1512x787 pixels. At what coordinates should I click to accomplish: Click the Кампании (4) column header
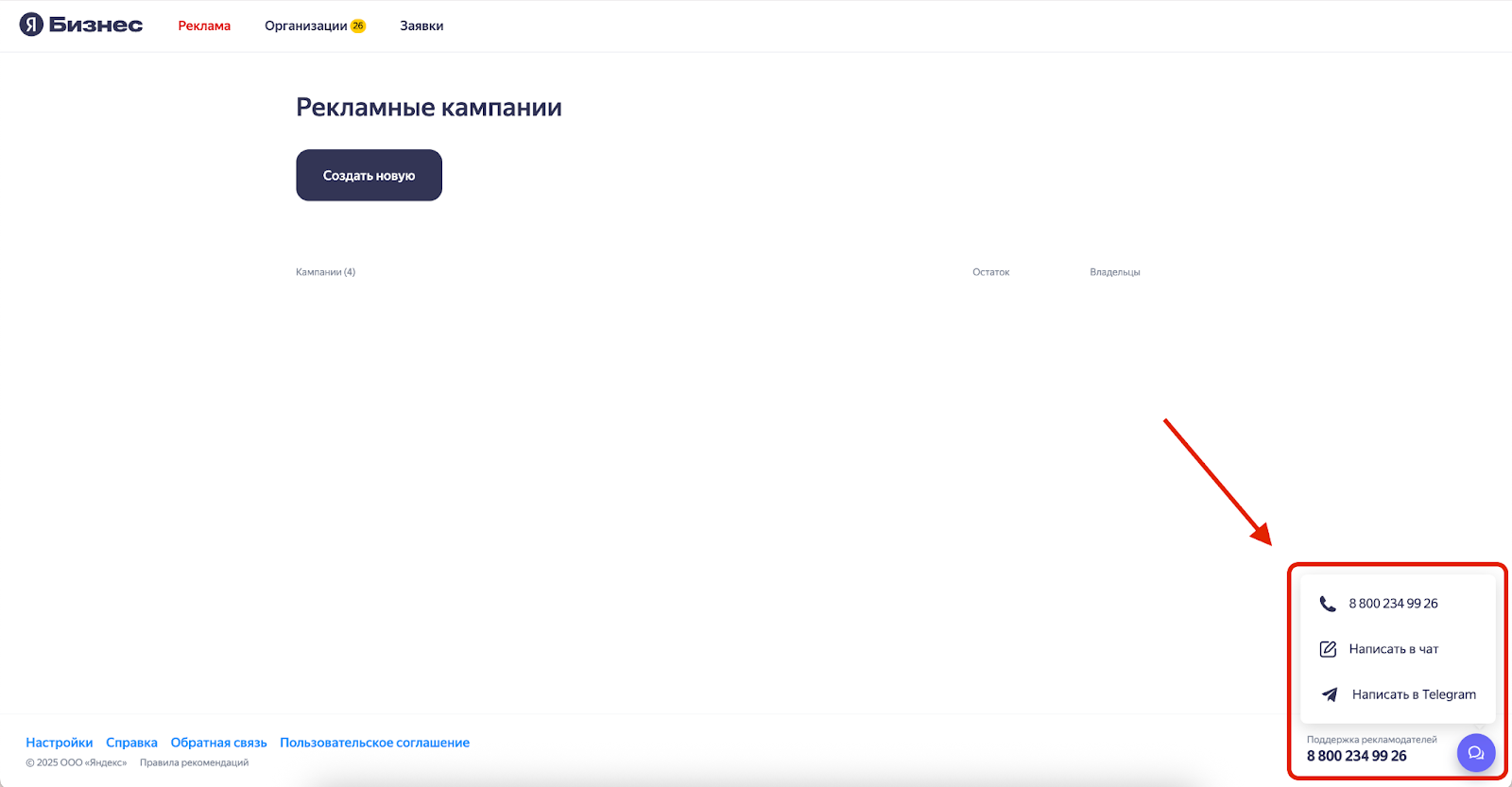coord(325,272)
